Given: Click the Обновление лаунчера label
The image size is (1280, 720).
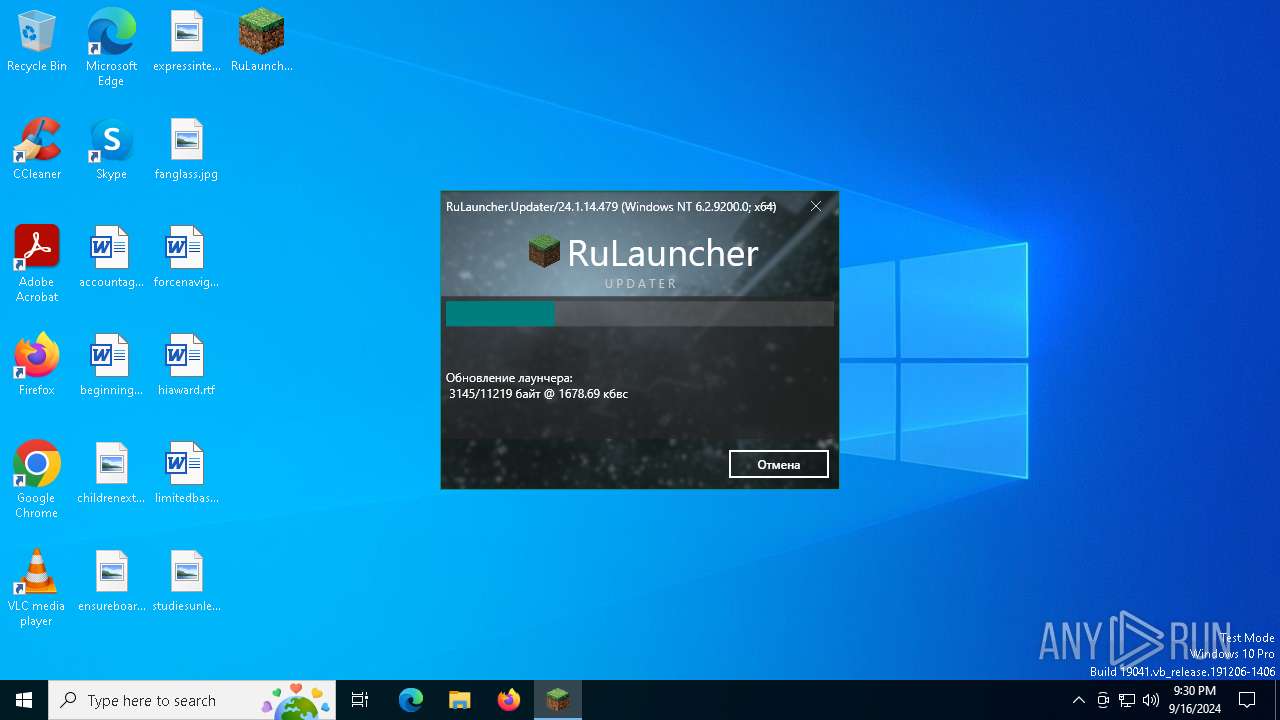Looking at the screenshot, I should 509,378.
